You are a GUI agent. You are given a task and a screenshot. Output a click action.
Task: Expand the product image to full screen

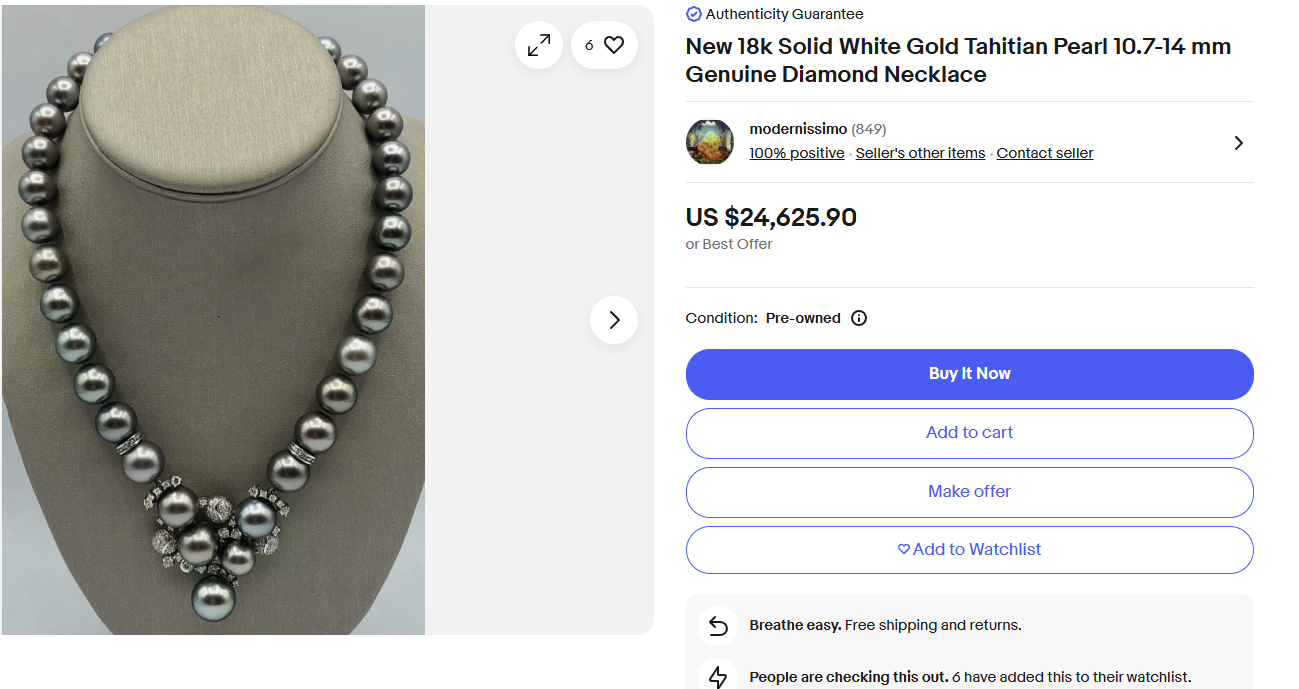pyautogui.click(x=539, y=45)
